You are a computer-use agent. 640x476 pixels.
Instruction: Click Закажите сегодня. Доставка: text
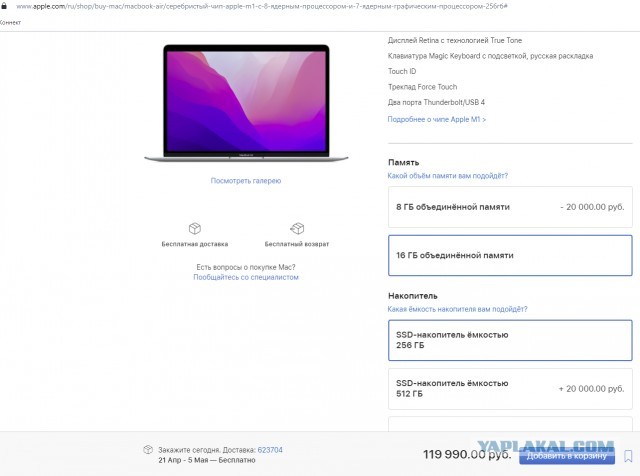click(207, 450)
